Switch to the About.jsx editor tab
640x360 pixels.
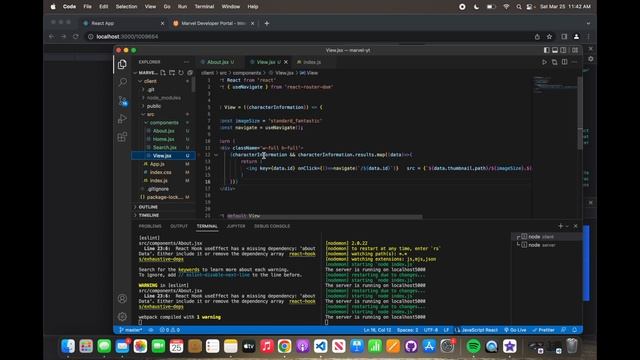218,62
